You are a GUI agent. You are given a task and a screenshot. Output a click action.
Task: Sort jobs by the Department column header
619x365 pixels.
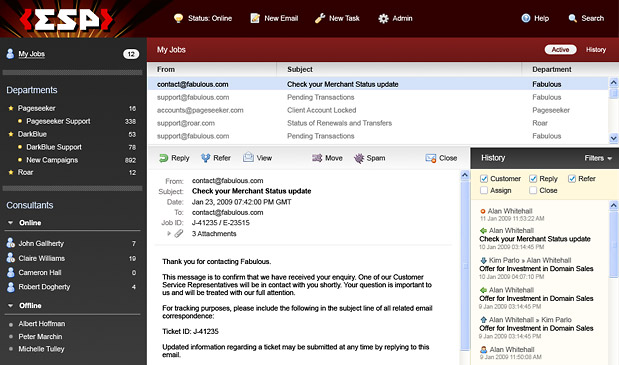pyautogui.click(x=551, y=69)
